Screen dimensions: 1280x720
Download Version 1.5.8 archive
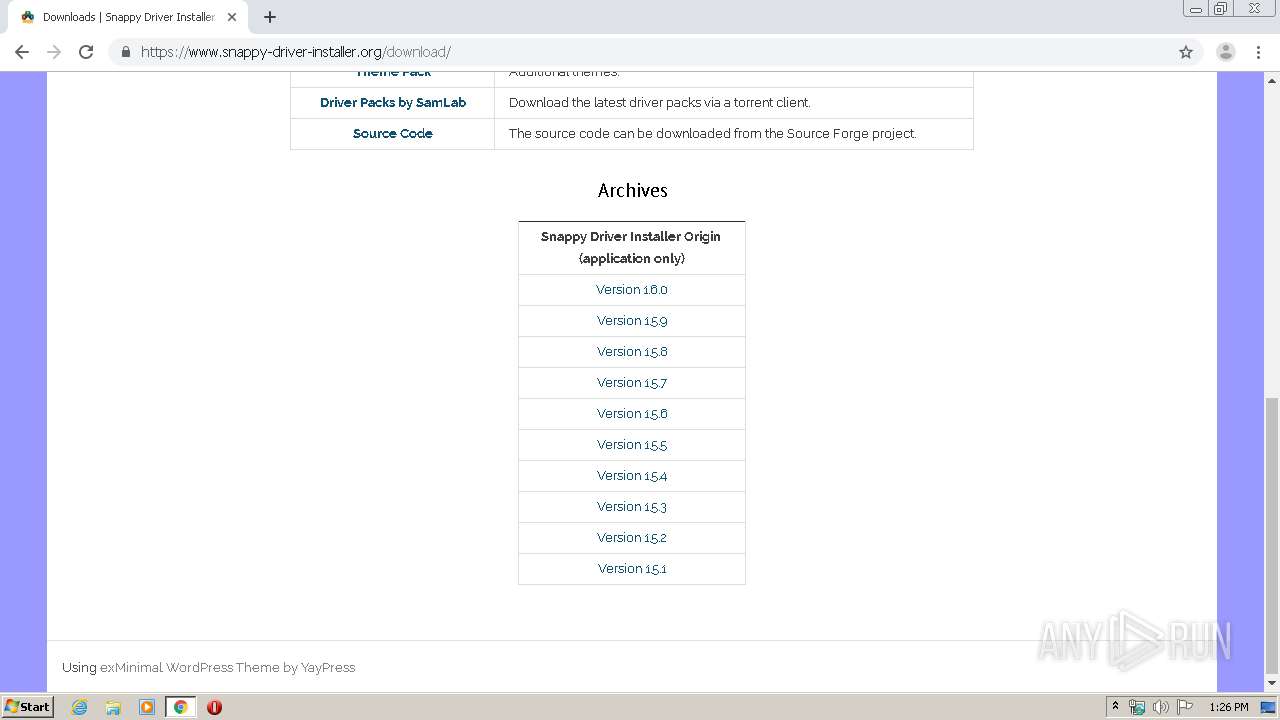click(632, 351)
